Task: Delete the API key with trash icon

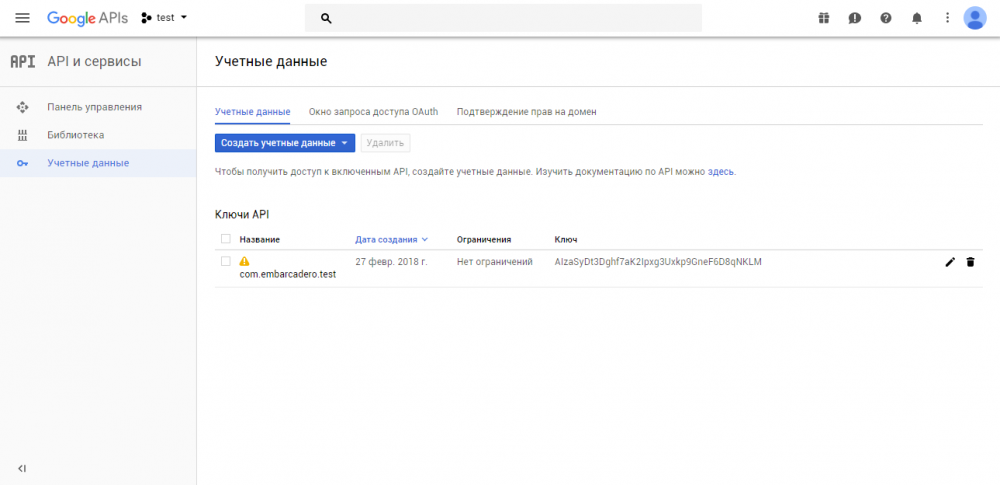Action: pyautogui.click(x=970, y=262)
